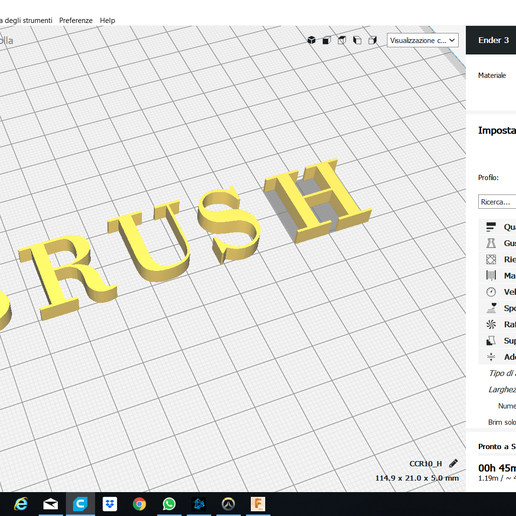
Task: Open WhatsApp from the taskbar
Action: (x=169, y=504)
